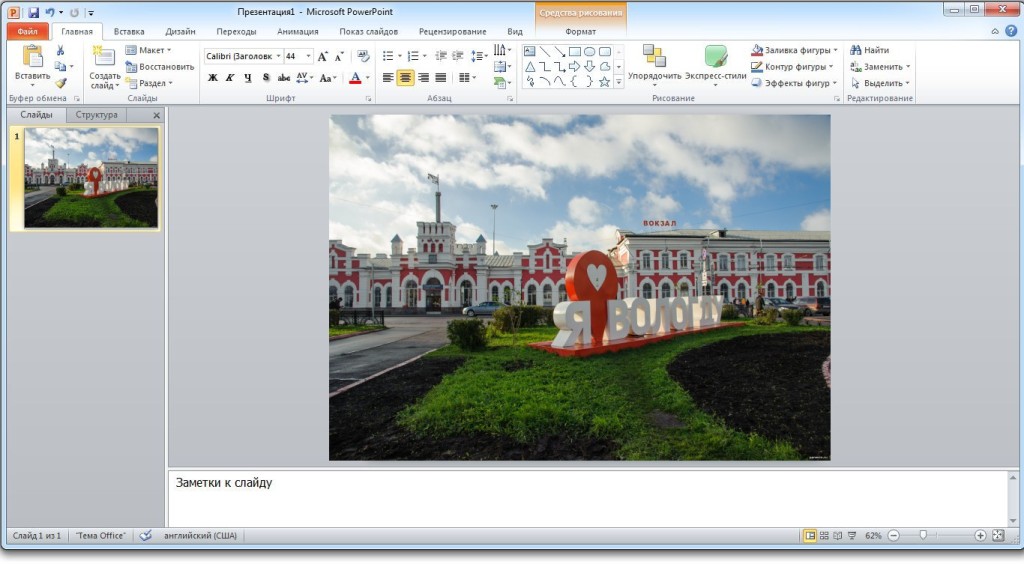Select the triangle shape
The height and width of the screenshot is (564, 1024).
coord(530,67)
